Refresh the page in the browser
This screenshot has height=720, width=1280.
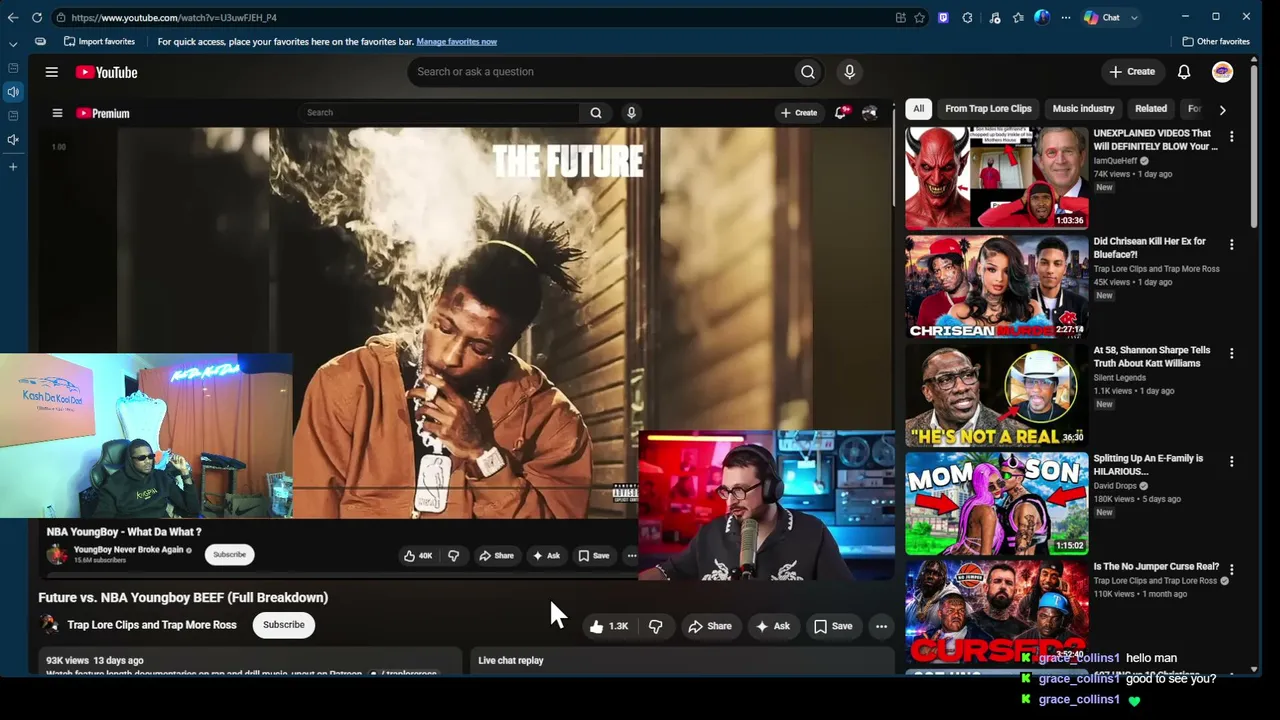[x=37, y=17]
